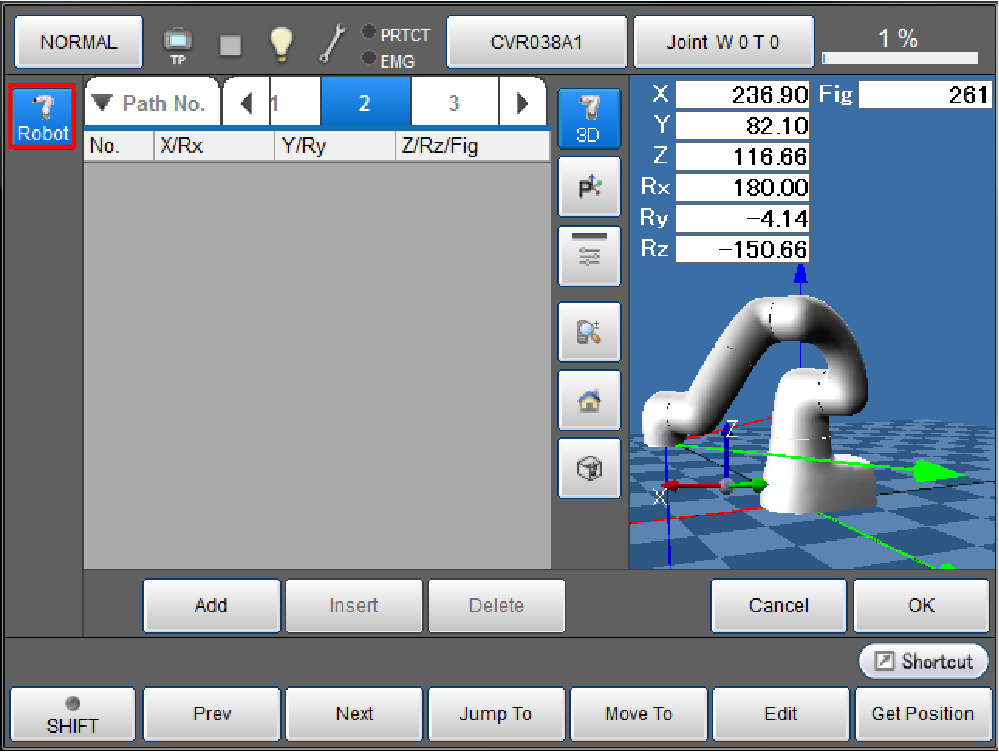This screenshot has width=999, height=752.
Task: Click the Robot icon button
Action: point(43,116)
